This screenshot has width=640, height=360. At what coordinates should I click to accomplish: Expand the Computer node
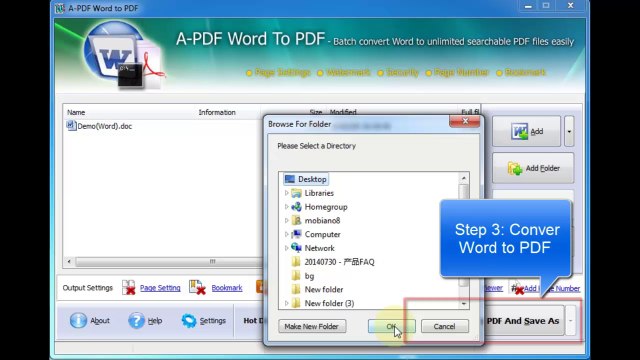pos(286,234)
